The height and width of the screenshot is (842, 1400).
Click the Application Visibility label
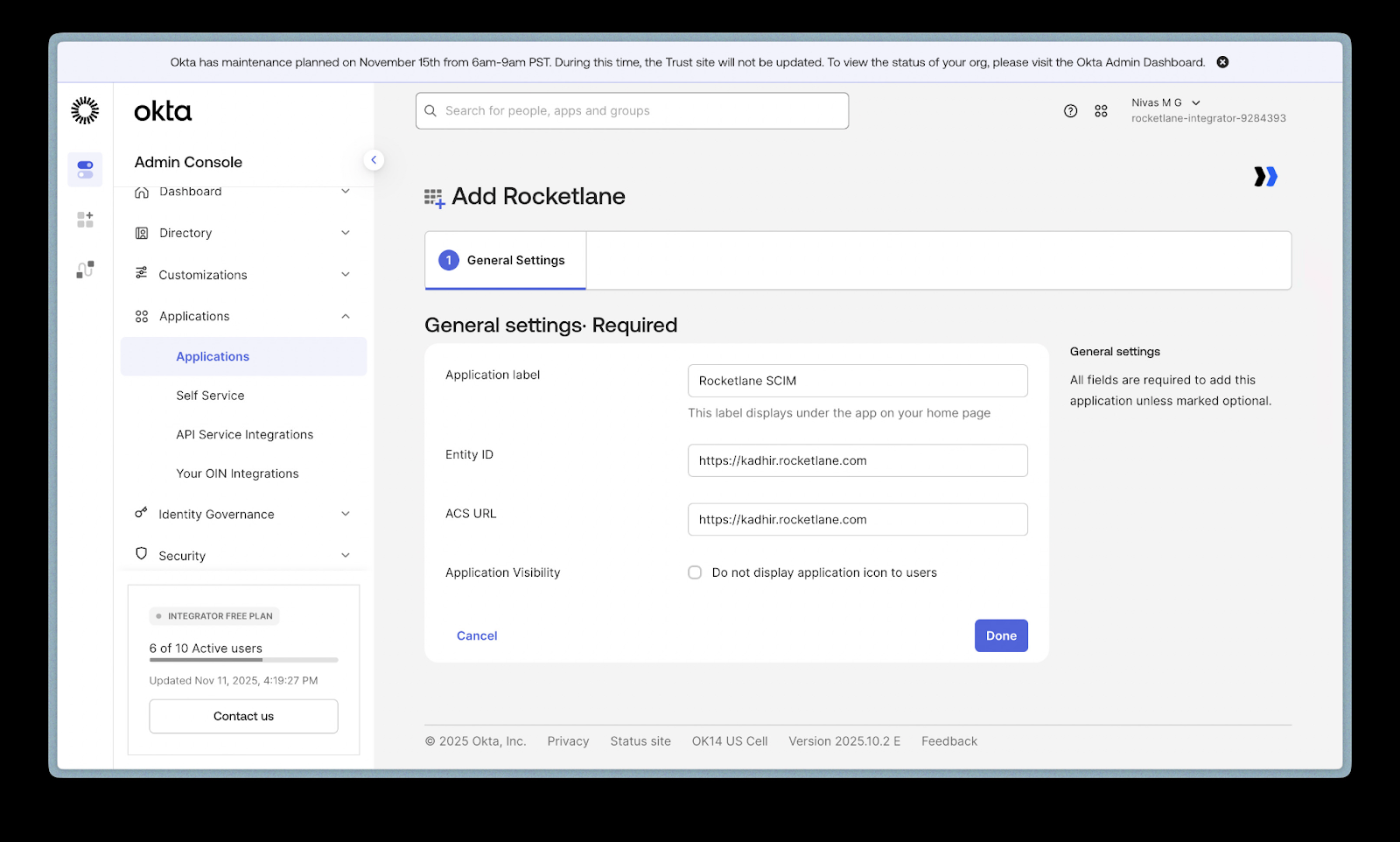tap(503, 572)
